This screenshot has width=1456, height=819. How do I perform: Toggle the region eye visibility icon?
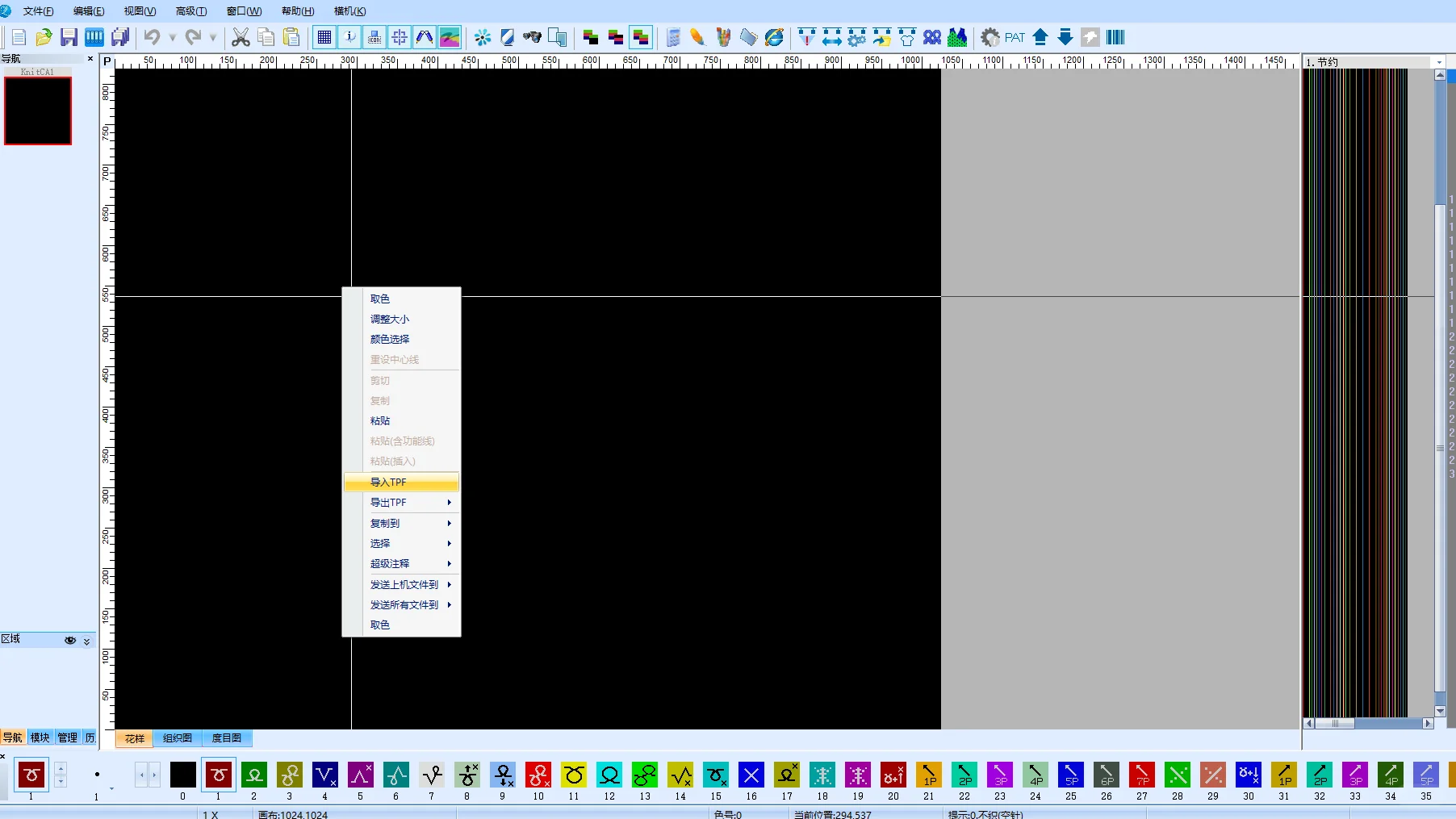70,640
